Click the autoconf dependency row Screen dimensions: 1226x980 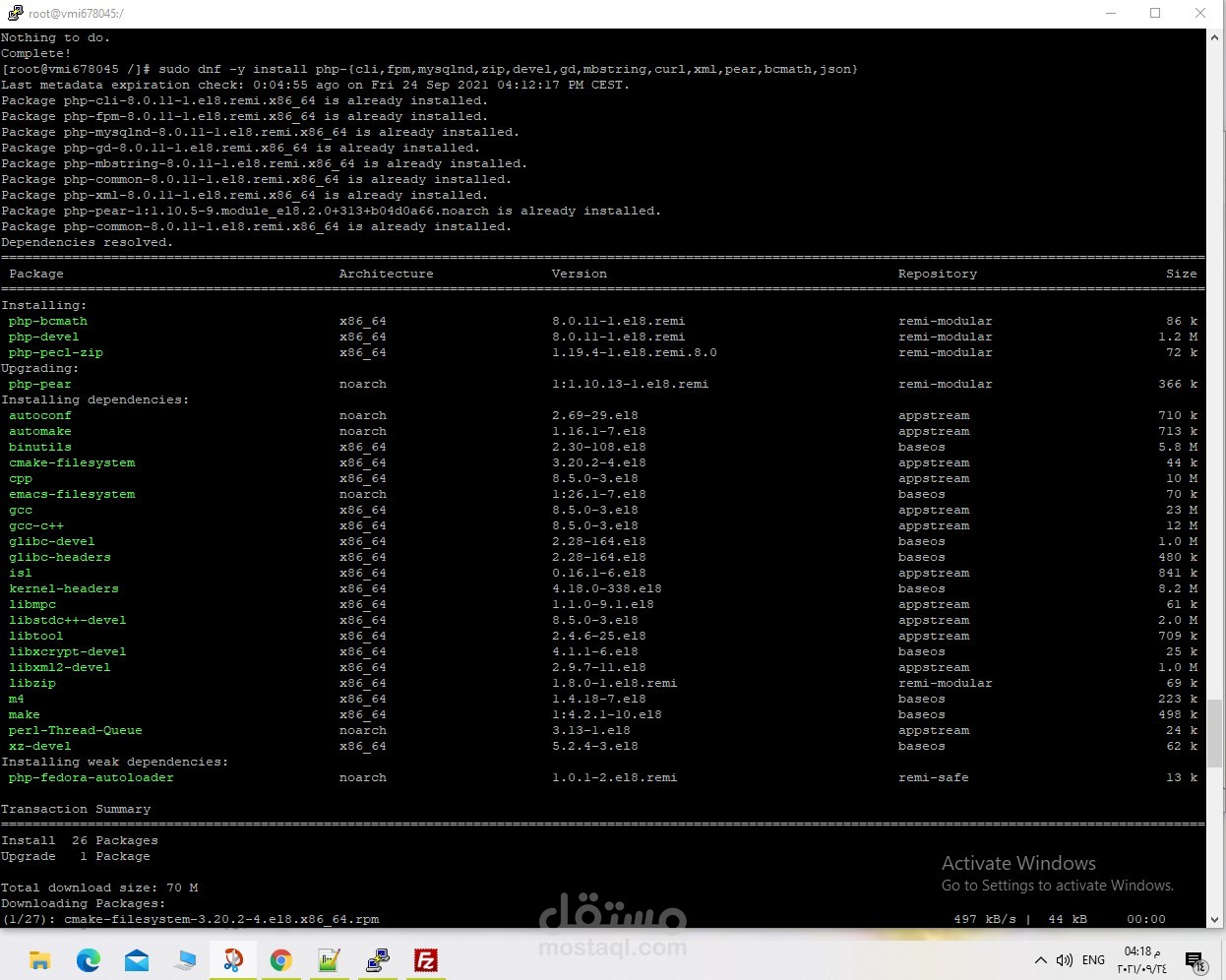(x=602, y=415)
